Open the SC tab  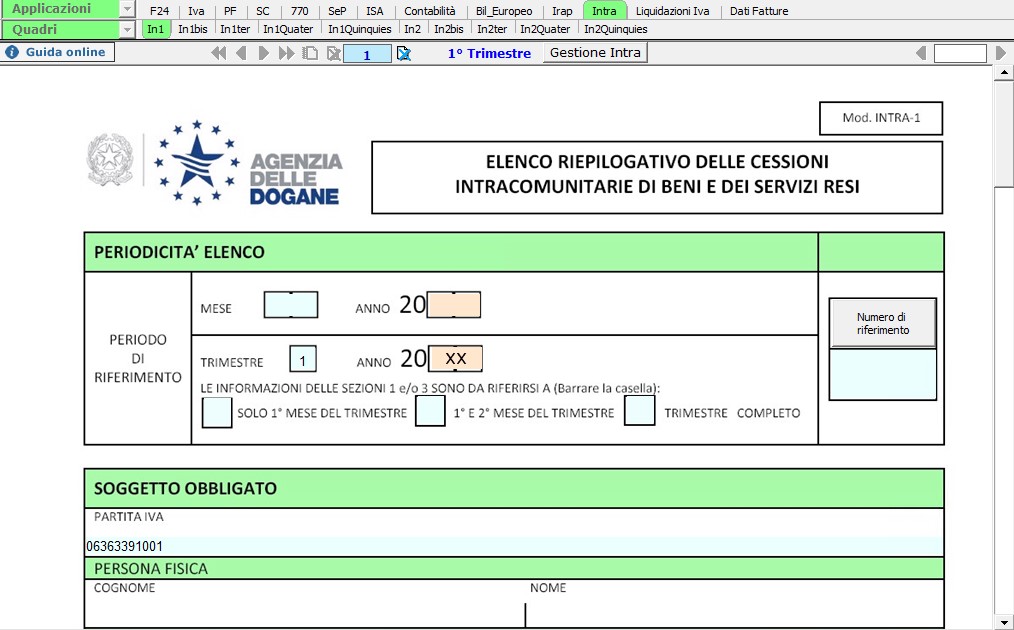point(263,10)
